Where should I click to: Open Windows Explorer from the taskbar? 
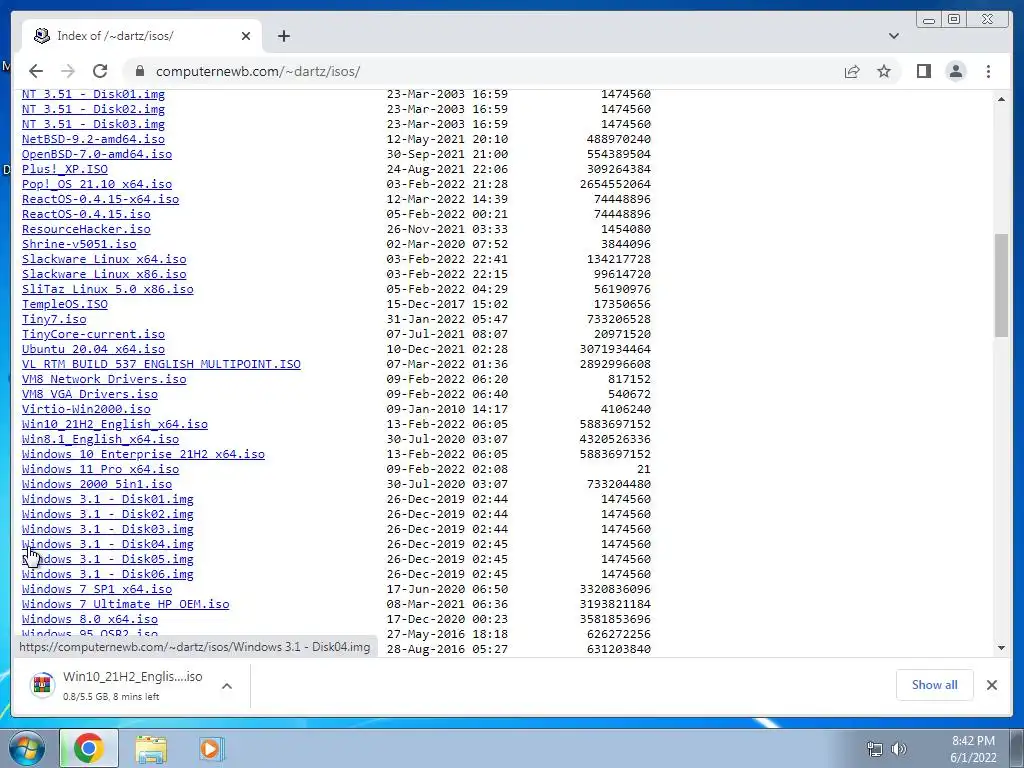[150, 748]
